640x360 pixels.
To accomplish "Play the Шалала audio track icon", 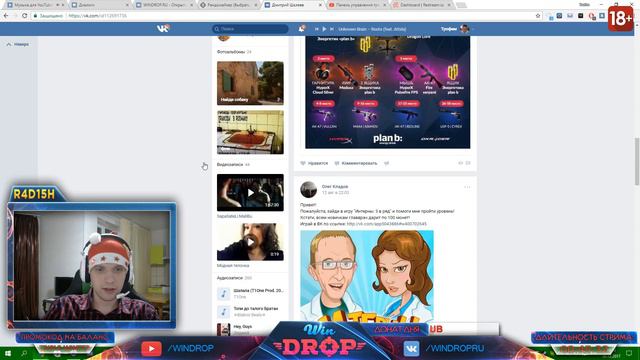I will (223, 293).
